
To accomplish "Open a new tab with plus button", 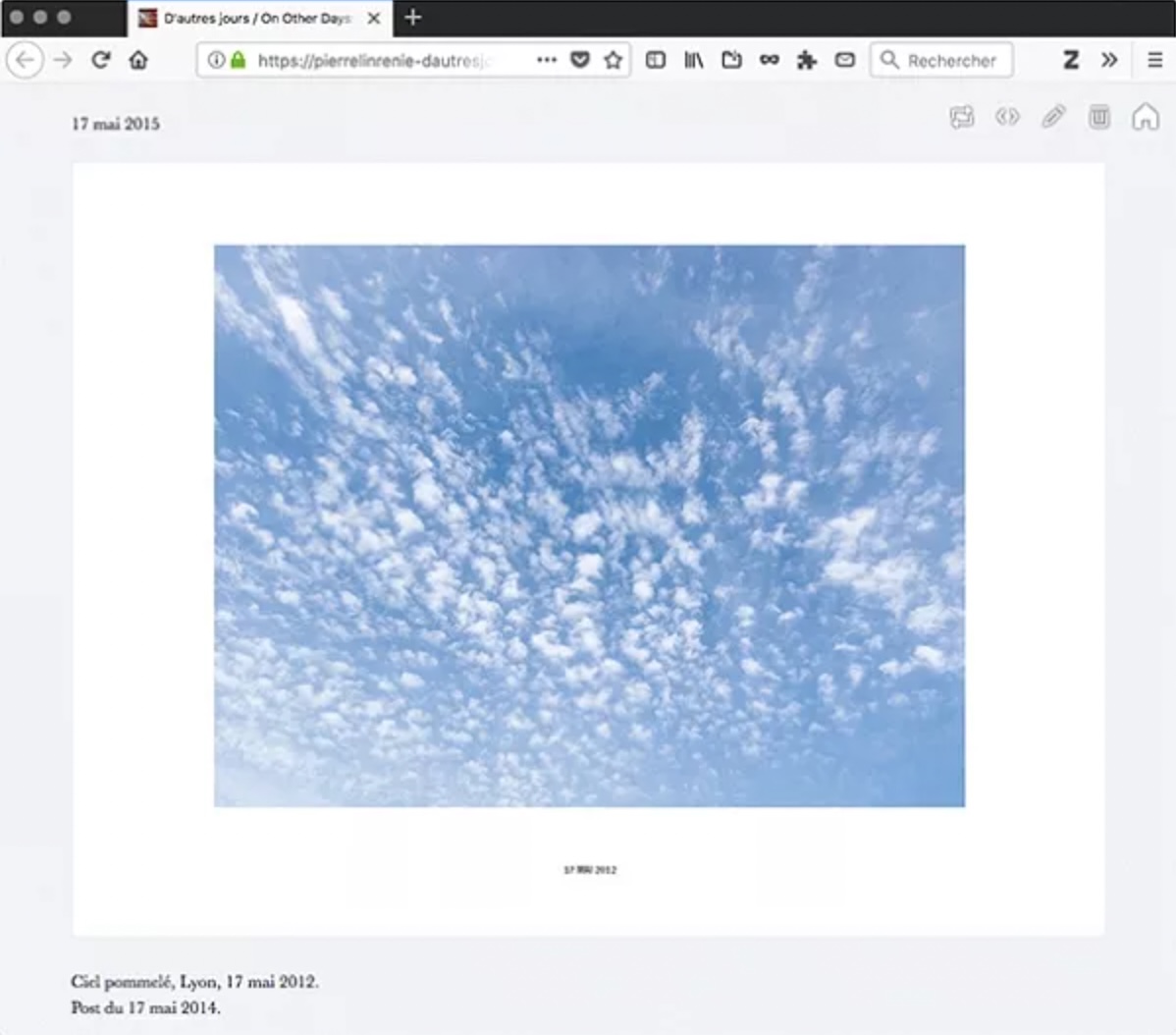I will click(413, 18).
